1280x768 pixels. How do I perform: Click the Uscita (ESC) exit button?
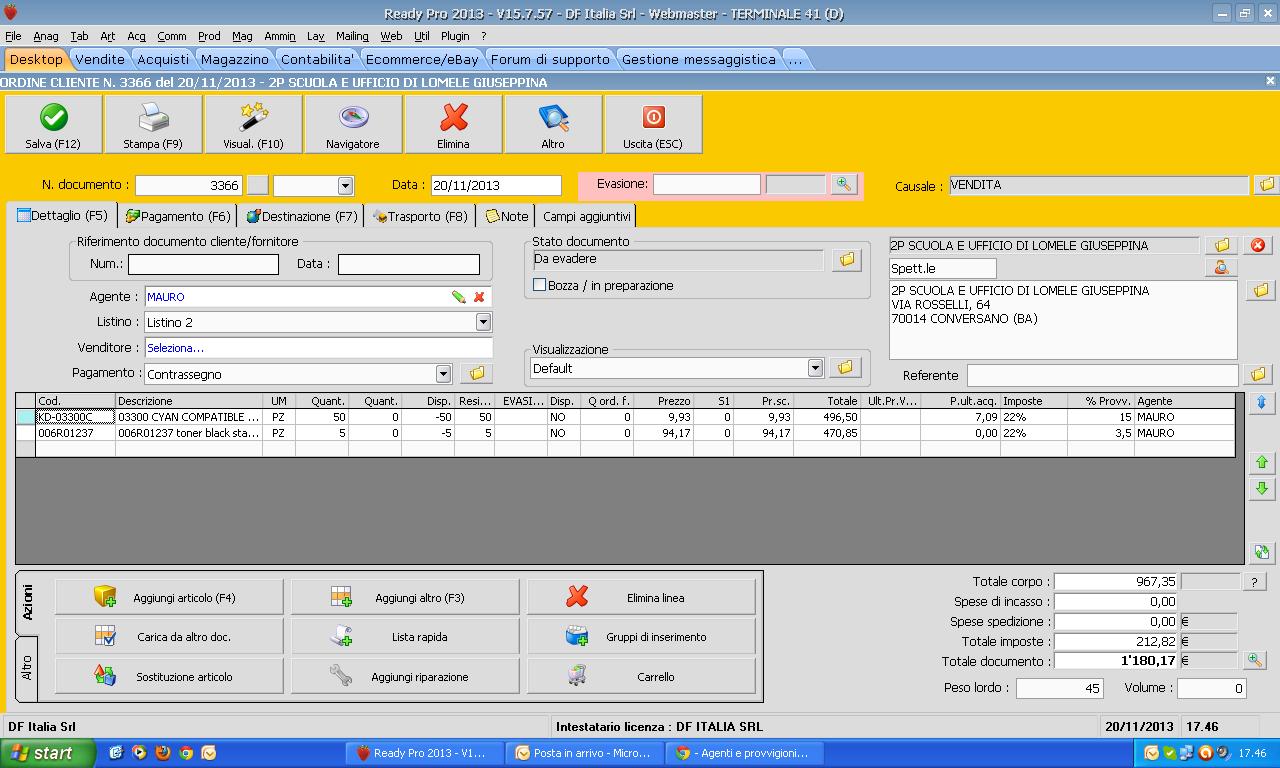653,124
